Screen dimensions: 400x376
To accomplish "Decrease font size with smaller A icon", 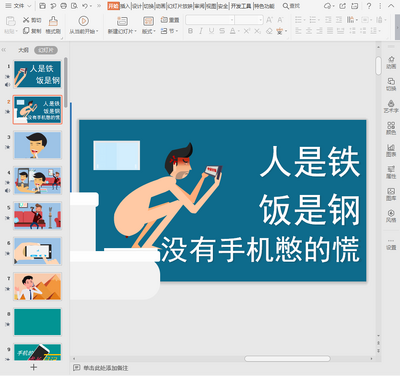I will pos(280,20).
